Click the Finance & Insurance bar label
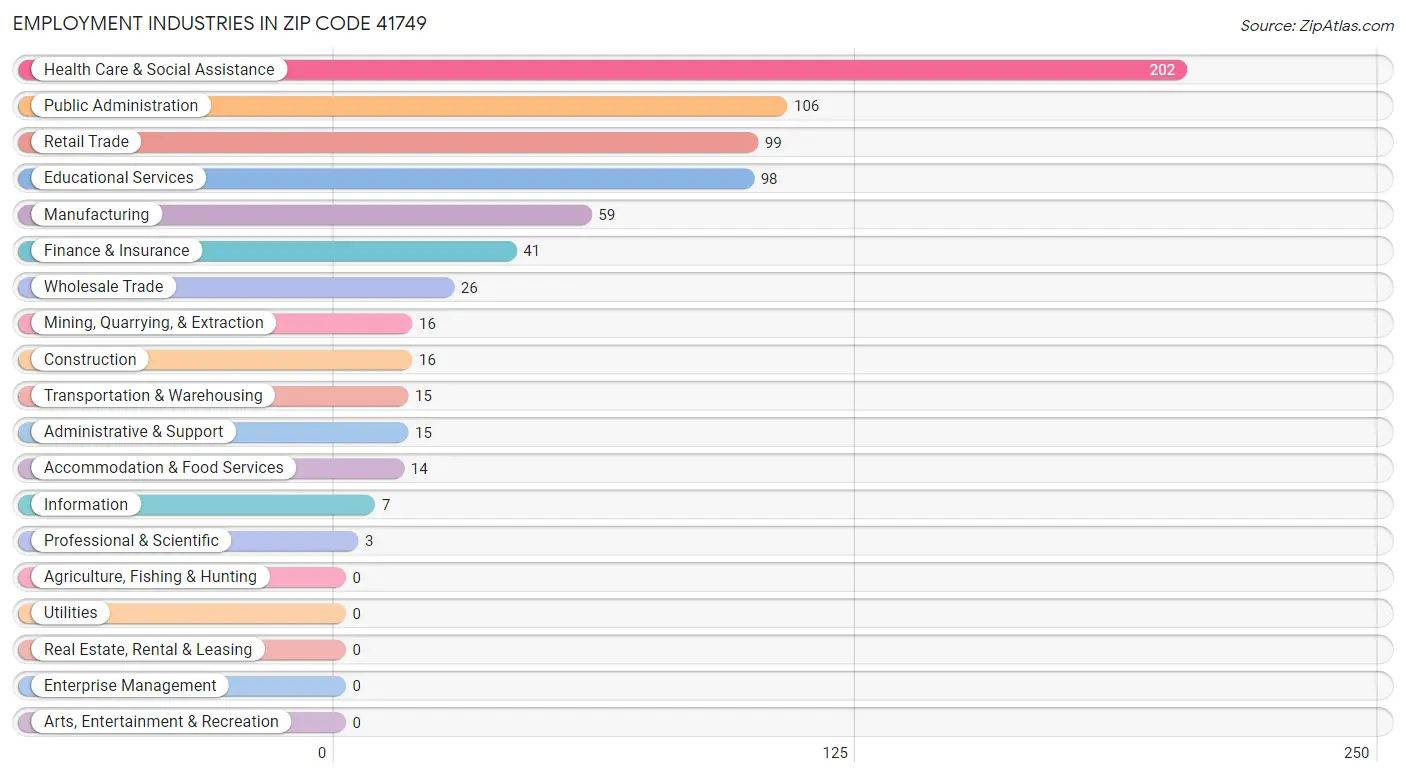The image size is (1406, 777). coord(116,250)
